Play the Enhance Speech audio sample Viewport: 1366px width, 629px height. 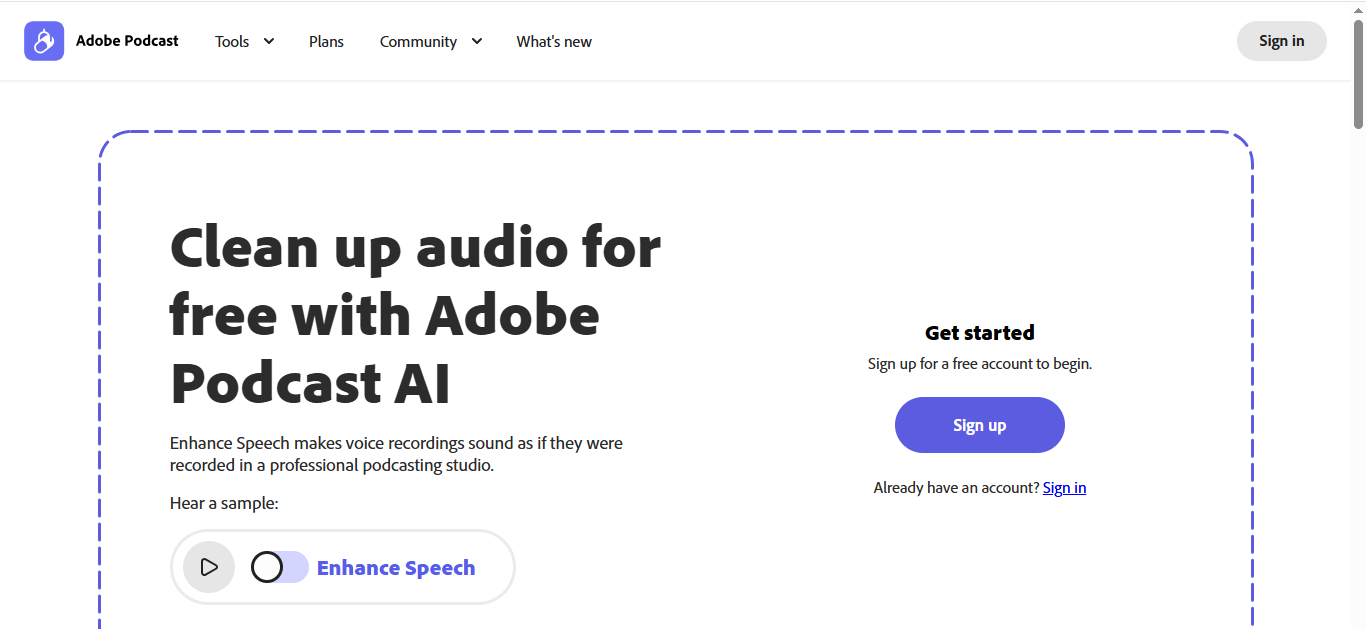209,567
